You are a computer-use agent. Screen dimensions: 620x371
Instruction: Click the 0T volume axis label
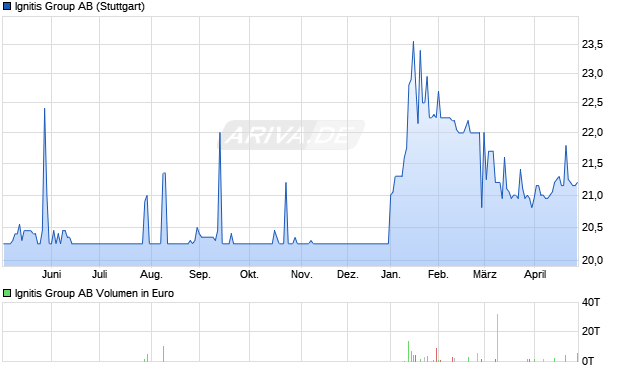(588, 361)
